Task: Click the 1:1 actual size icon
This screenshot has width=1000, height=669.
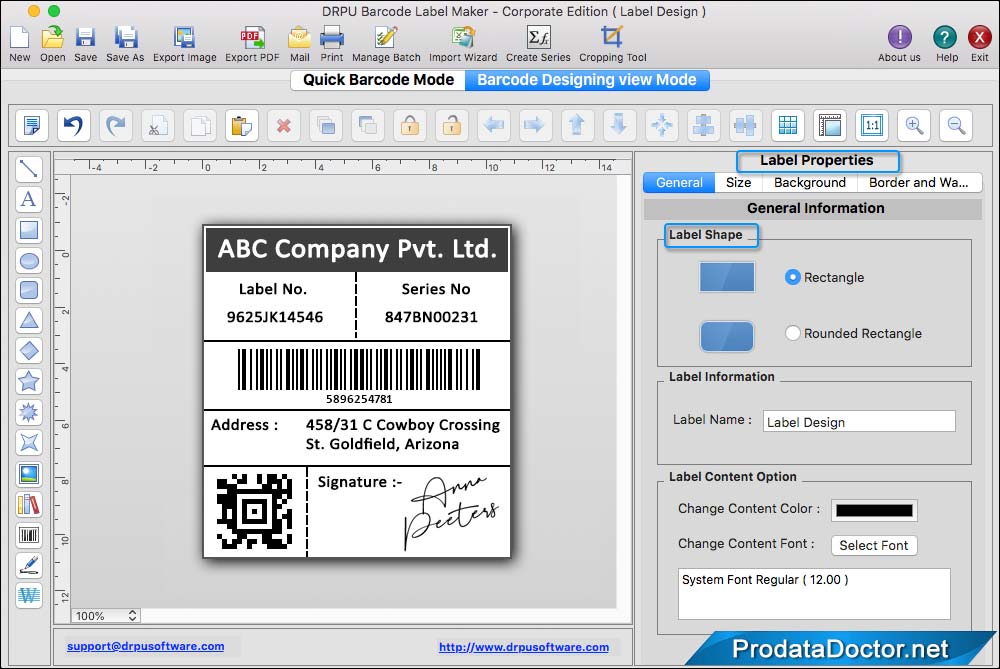Action: (x=872, y=125)
